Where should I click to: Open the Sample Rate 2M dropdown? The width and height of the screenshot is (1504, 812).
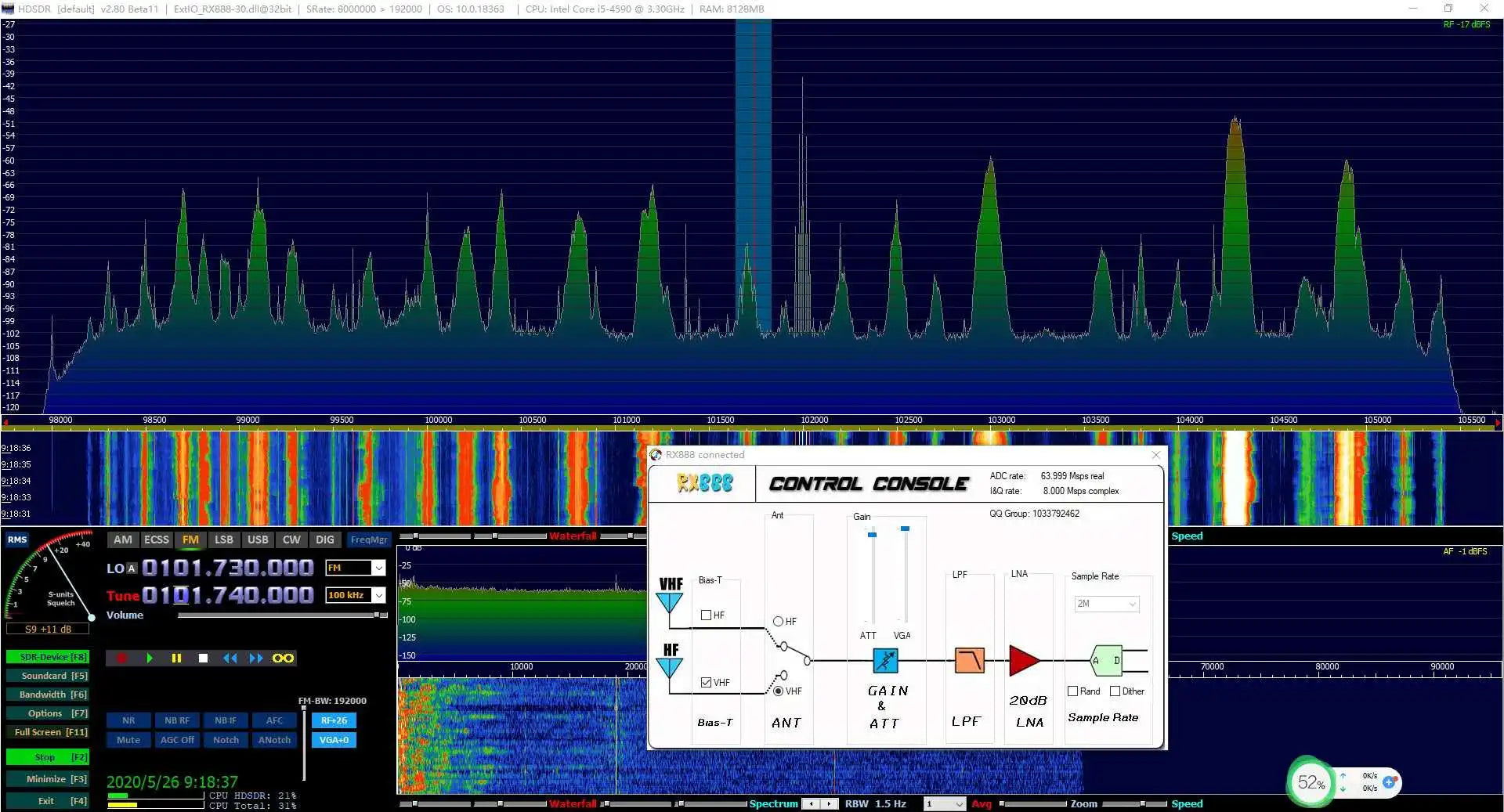coord(1107,604)
